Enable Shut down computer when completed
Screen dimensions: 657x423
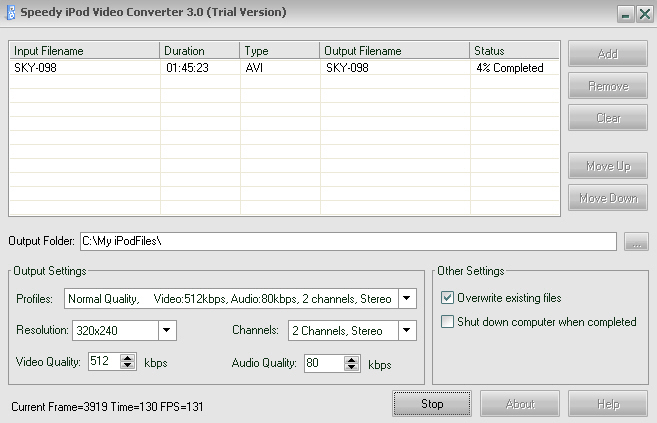447,322
